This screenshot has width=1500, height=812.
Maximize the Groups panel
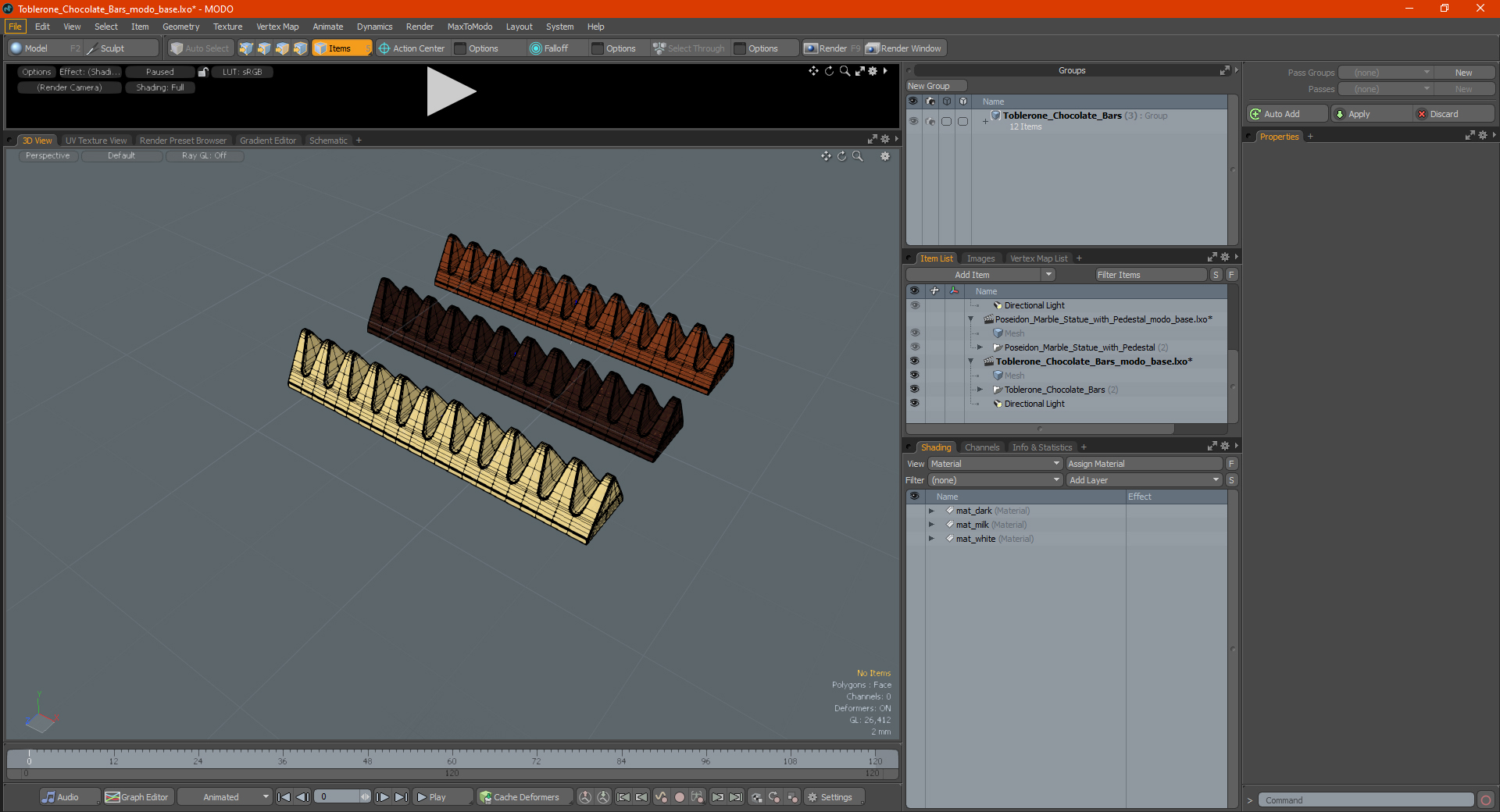coord(1224,70)
